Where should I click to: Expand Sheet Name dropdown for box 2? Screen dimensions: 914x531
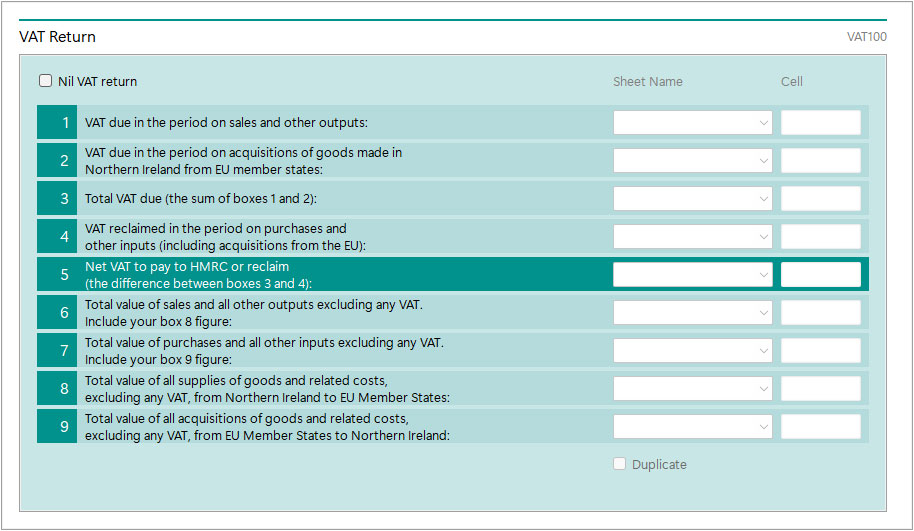[x=692, y=161]
